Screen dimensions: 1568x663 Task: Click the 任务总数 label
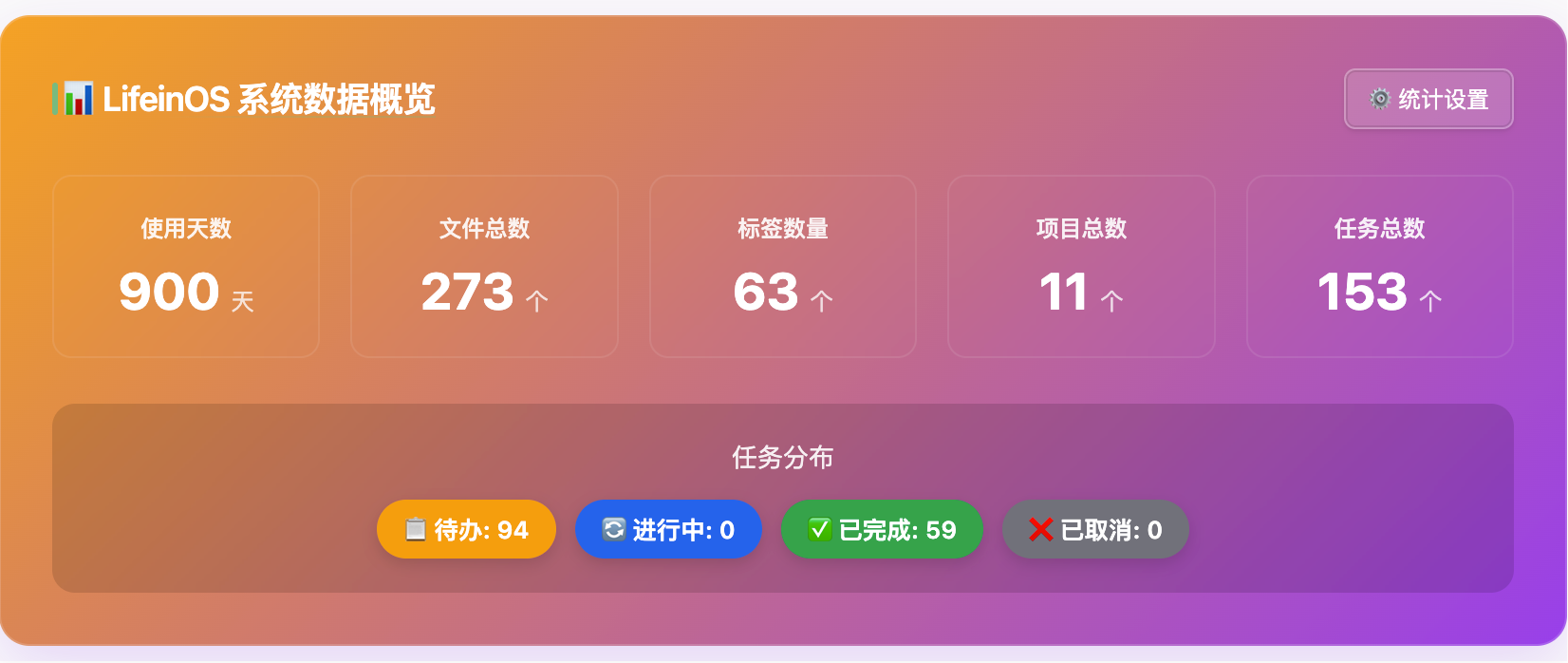1380,228
